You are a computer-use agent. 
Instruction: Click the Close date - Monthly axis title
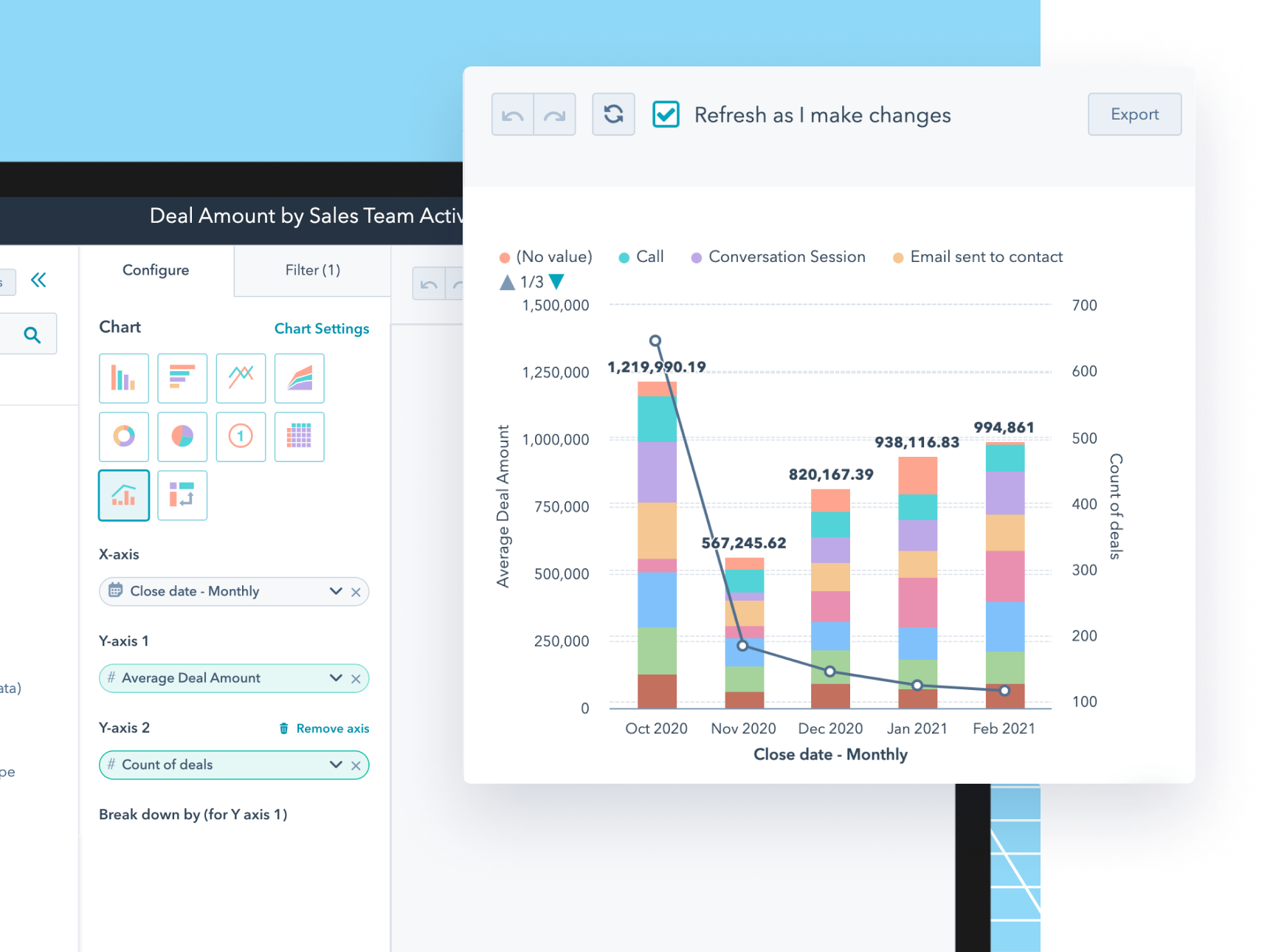[831, 754]
